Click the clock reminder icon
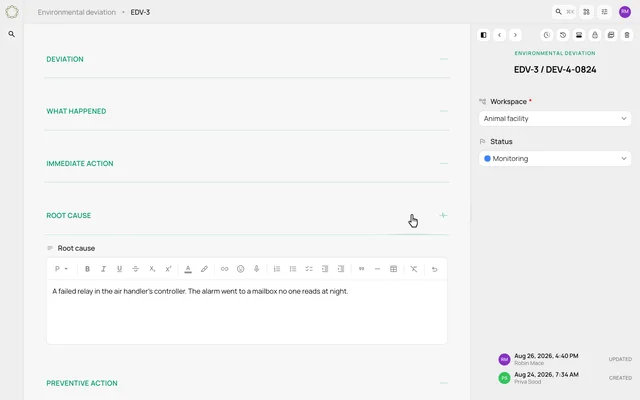This screenshot has width=640, height=400. pyautogui.click(x=547, y=35)
